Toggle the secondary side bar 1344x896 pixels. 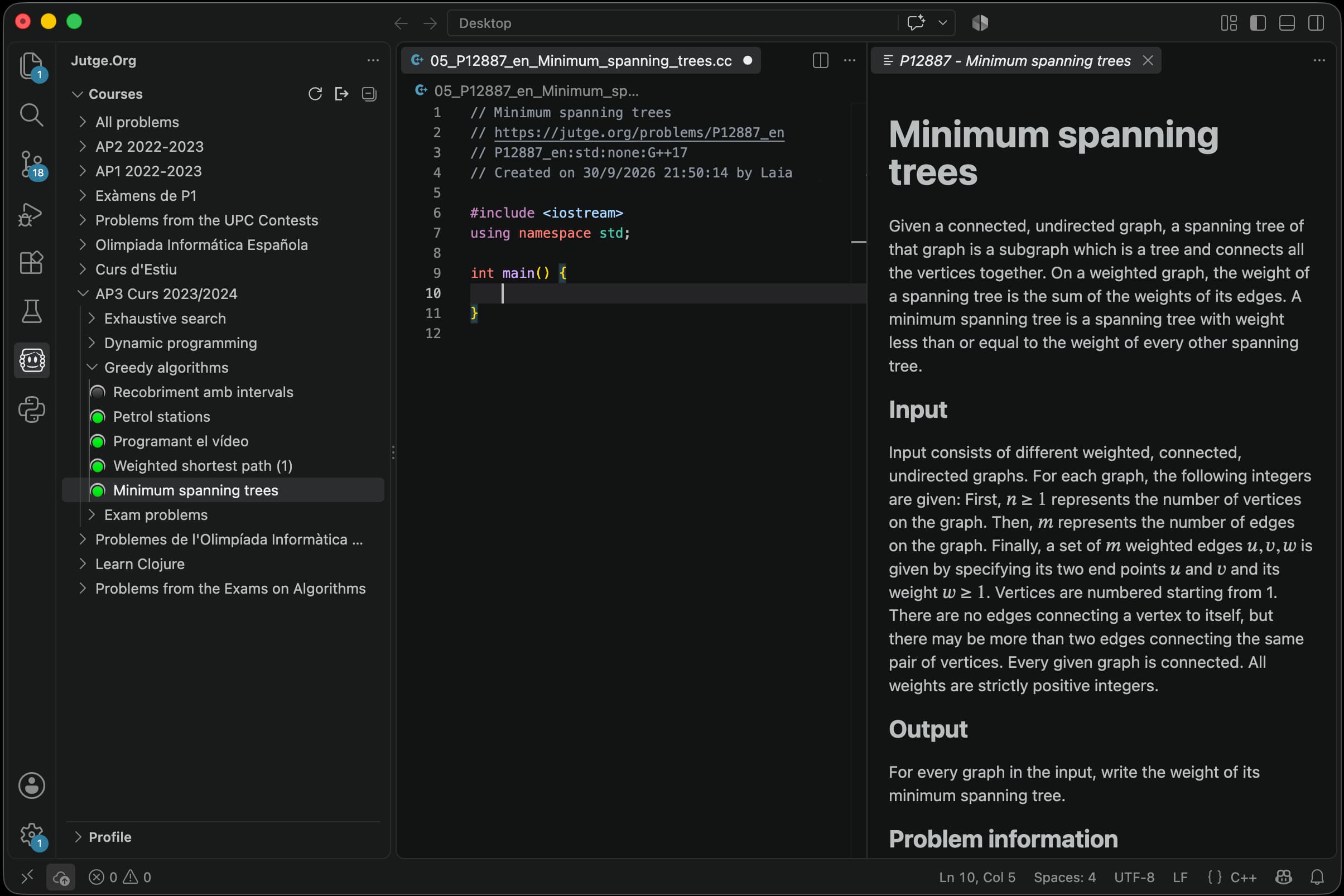click(1316, 23)
